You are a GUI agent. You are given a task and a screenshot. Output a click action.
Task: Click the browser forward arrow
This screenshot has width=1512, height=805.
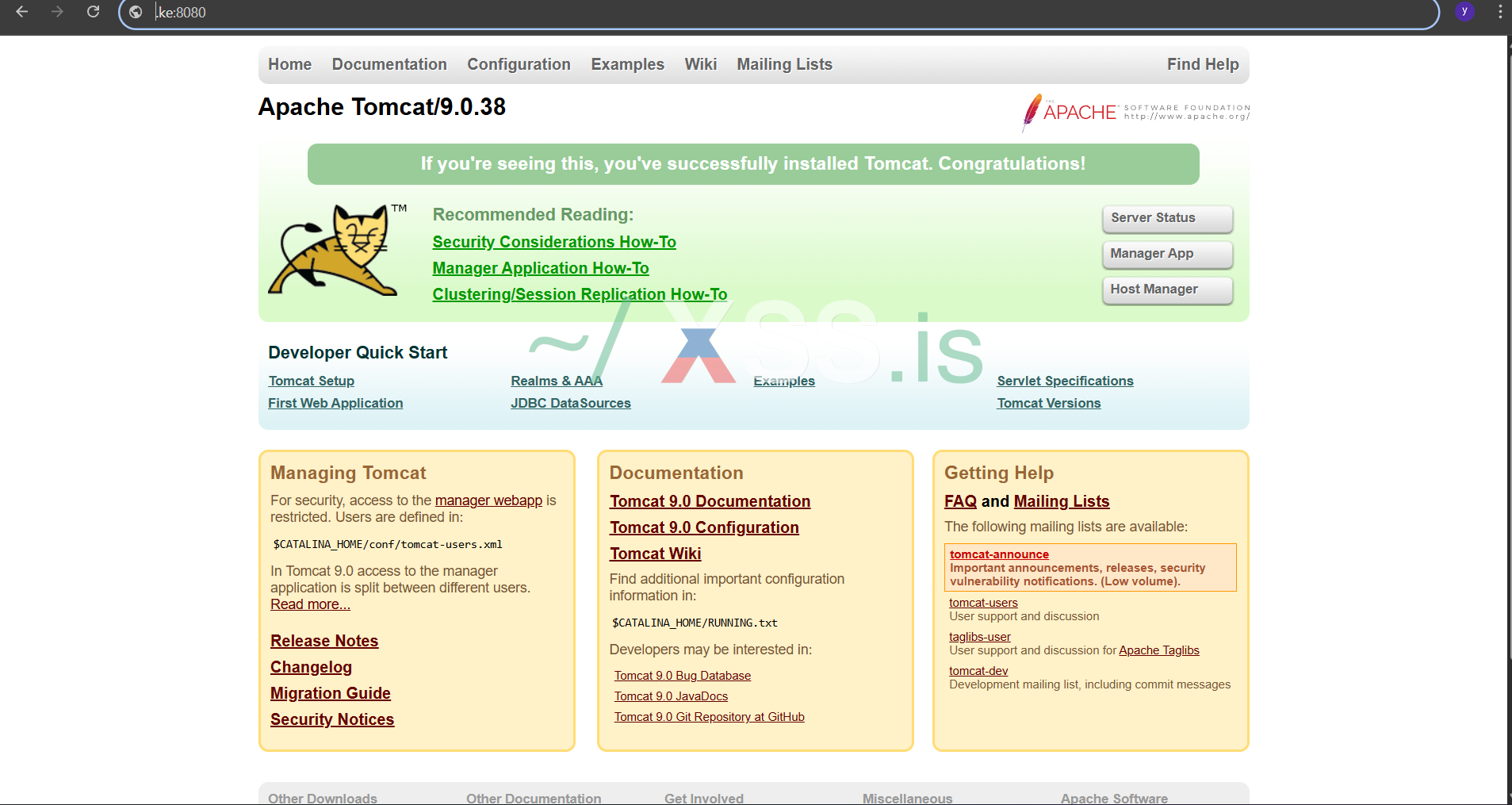[x=57, y=12]
